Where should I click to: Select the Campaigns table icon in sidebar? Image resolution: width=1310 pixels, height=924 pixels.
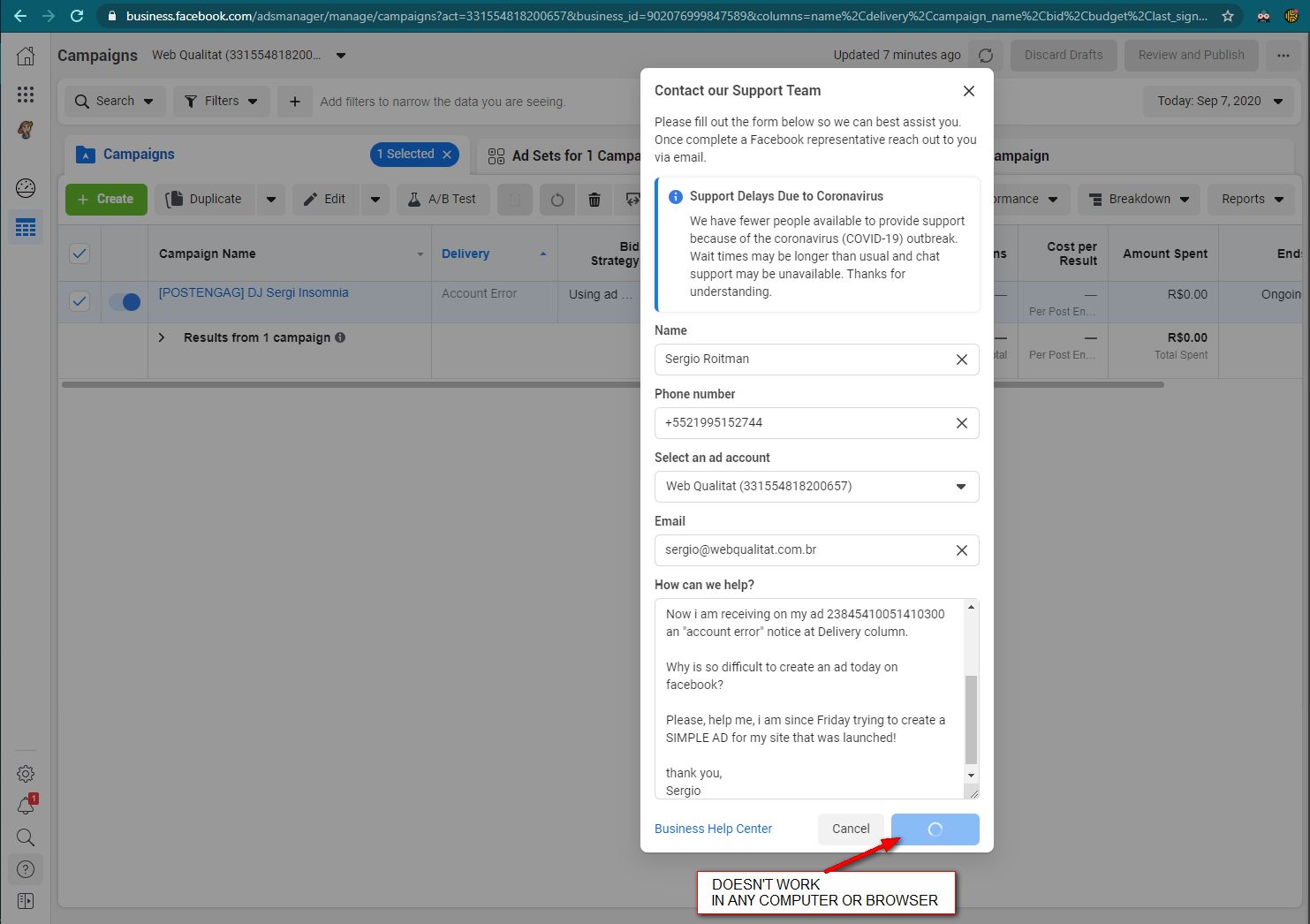(26, 227)
